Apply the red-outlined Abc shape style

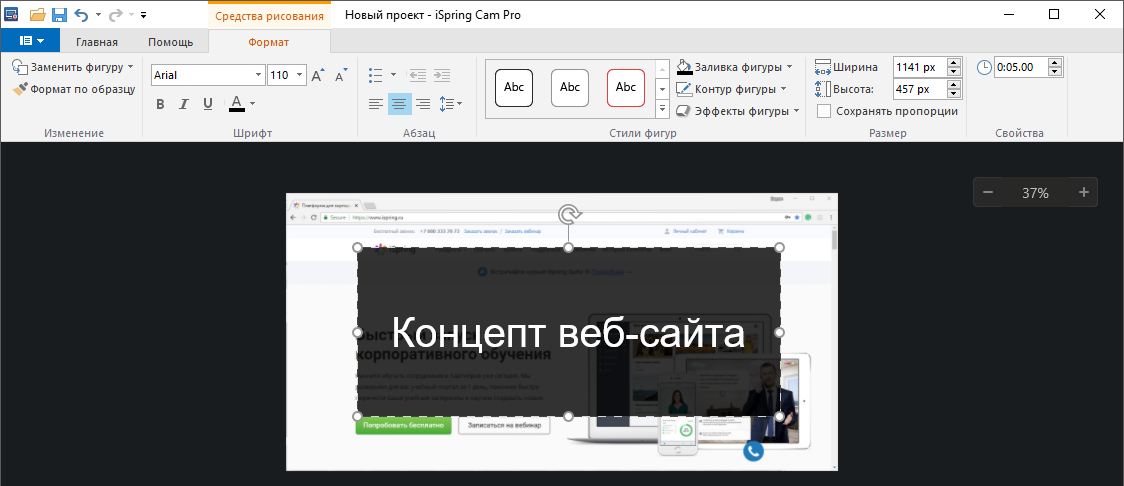click(x=626, y=87)
